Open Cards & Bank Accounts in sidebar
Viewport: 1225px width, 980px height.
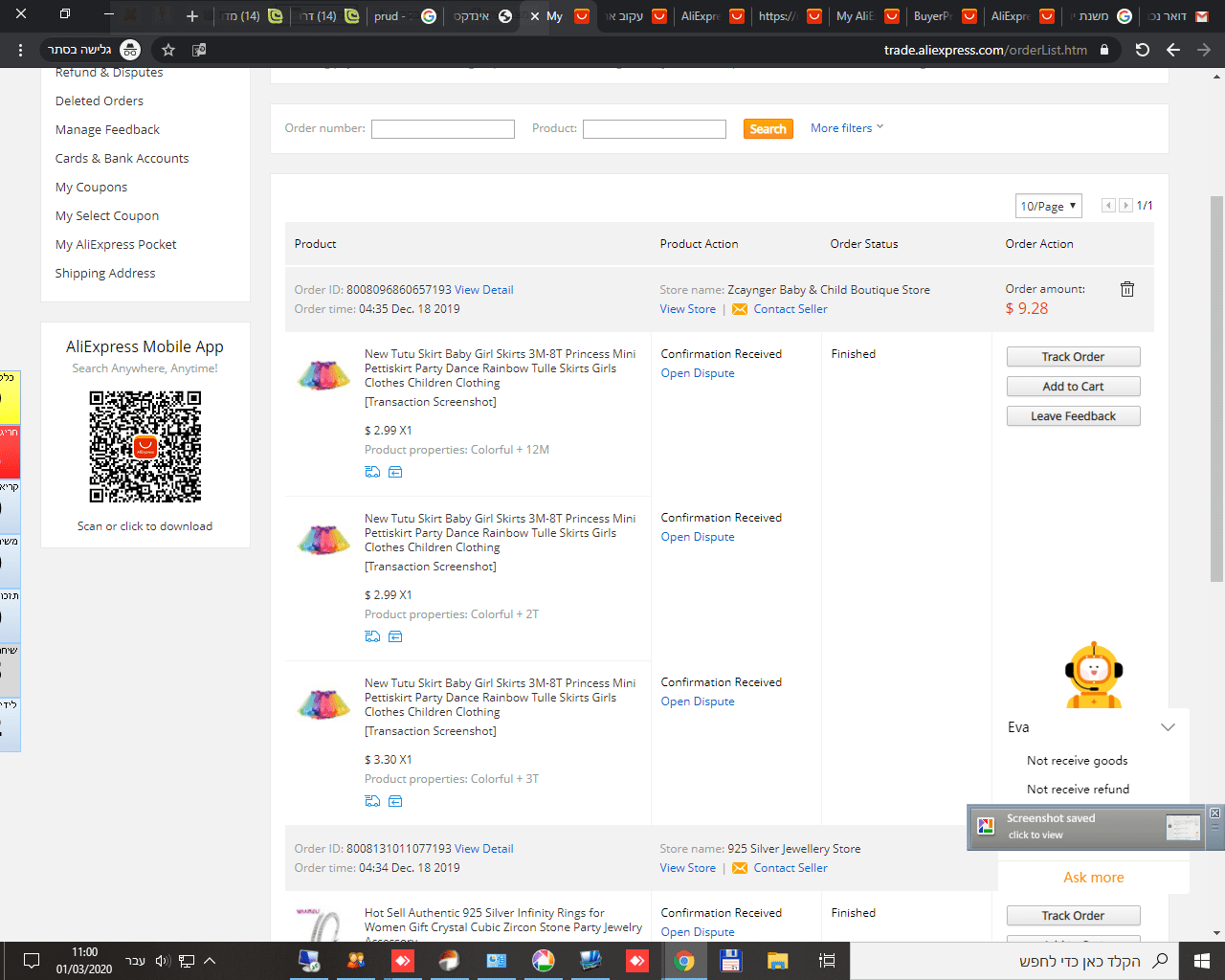[x=122, y=158]
